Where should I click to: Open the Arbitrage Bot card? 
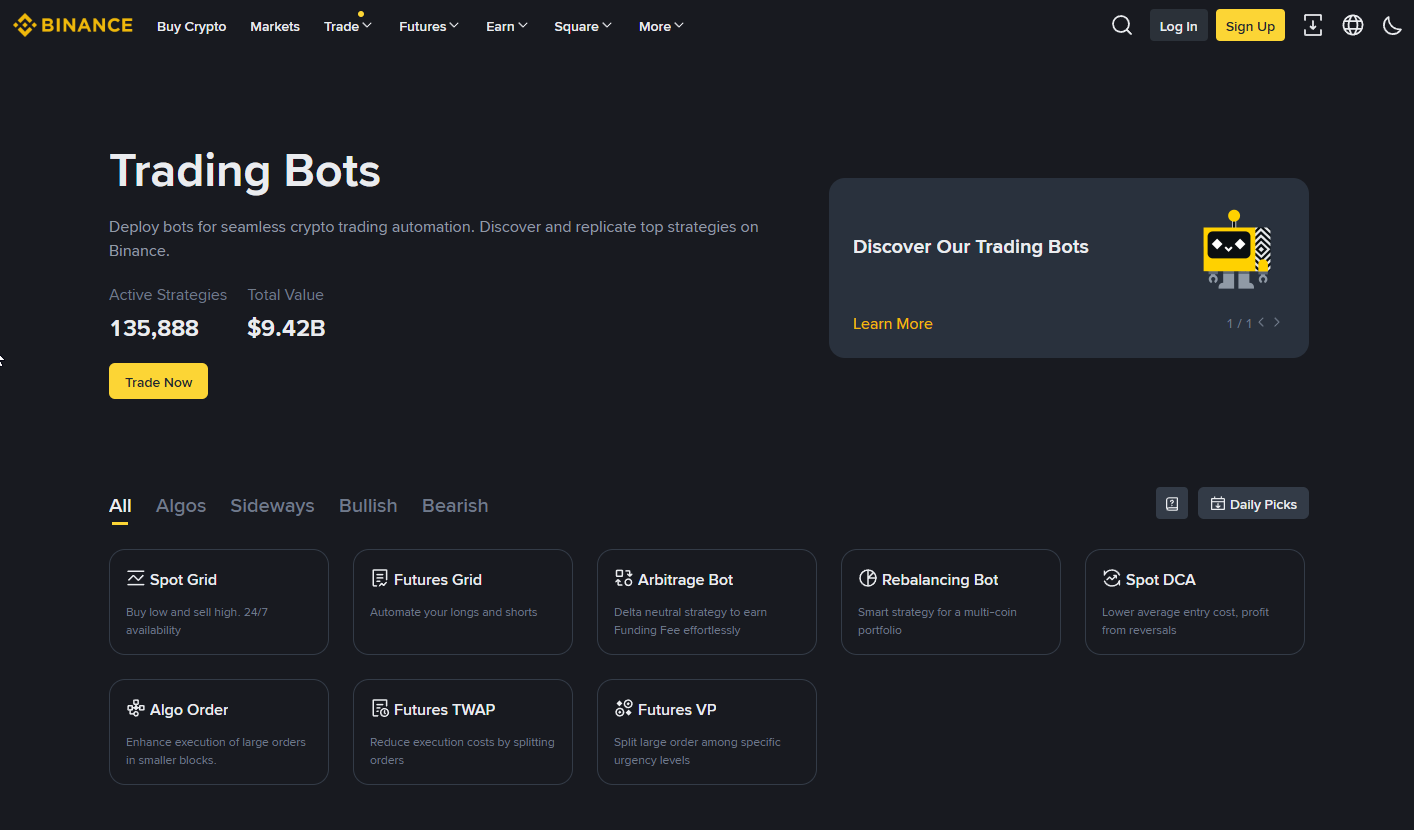(707, 602)
